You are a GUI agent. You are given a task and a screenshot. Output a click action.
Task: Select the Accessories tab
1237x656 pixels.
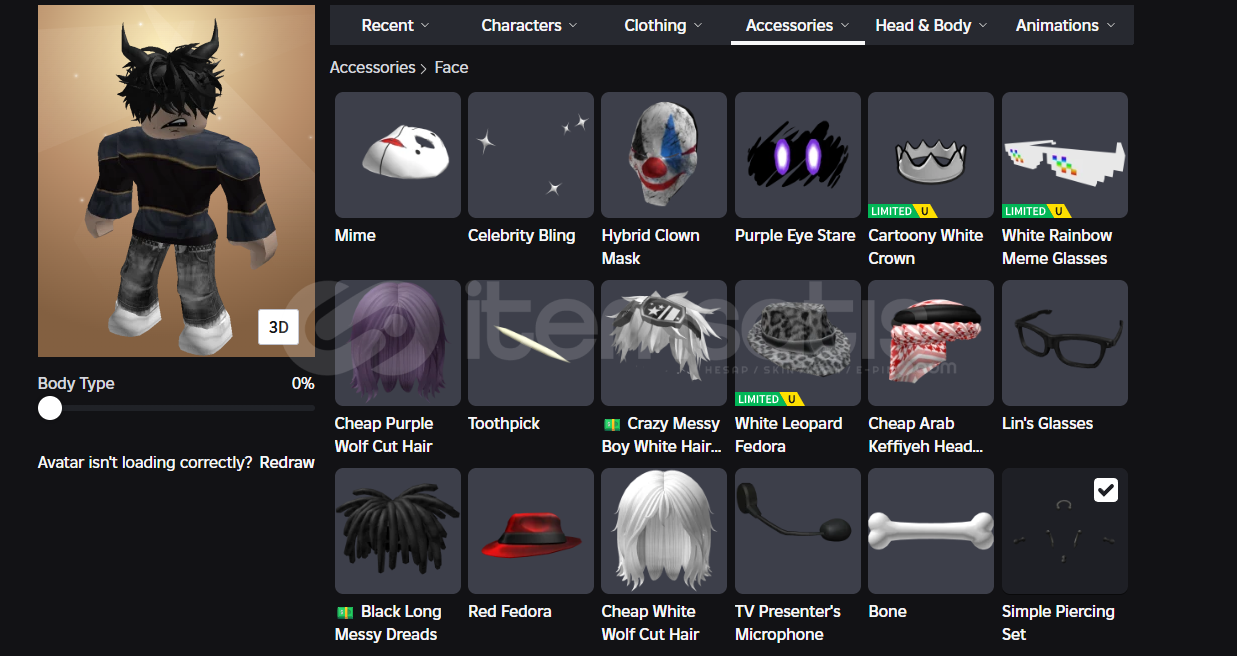798,25
